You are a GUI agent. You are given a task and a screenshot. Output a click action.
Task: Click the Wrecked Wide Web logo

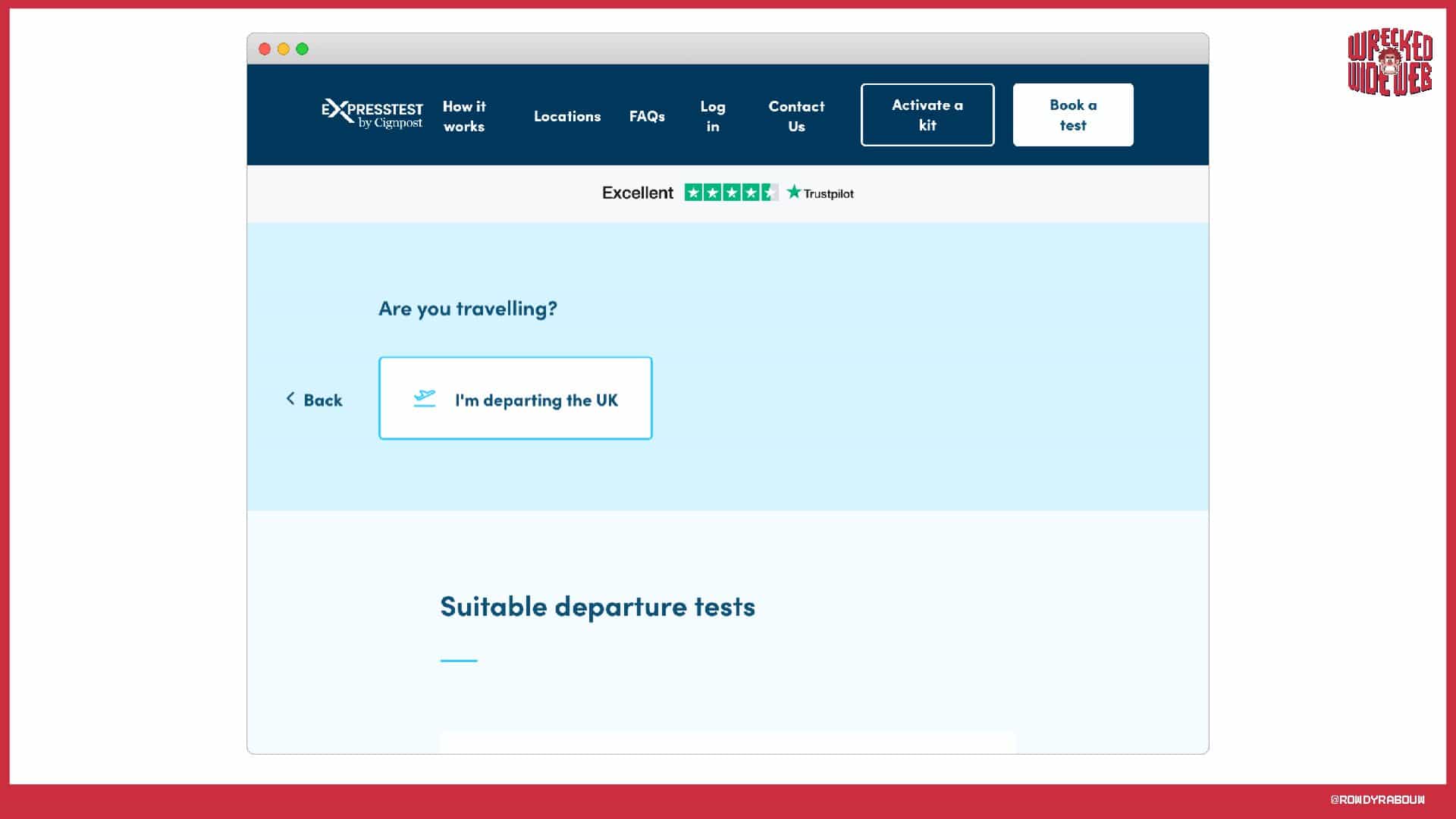pos(1390,64)
